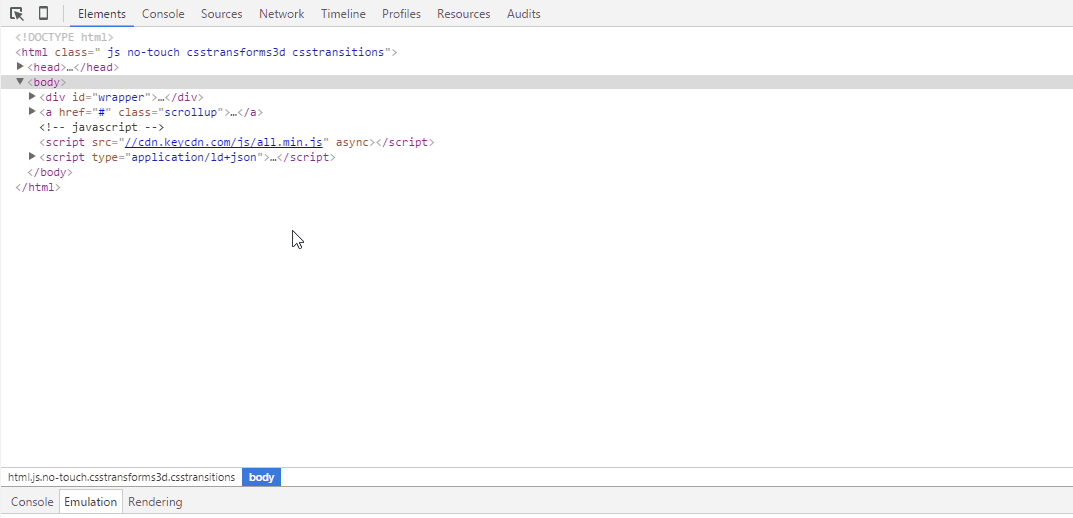Screen dimensions: 1073x518
Task: Open the Profiles tab
Action: click(x=401, y=14)
